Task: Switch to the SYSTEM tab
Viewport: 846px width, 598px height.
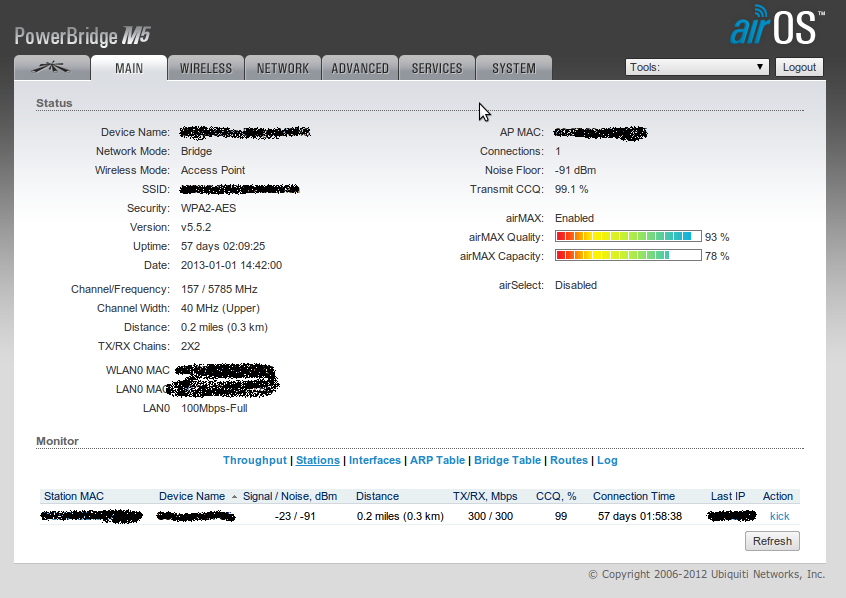Action: click(x=514, y=68)
